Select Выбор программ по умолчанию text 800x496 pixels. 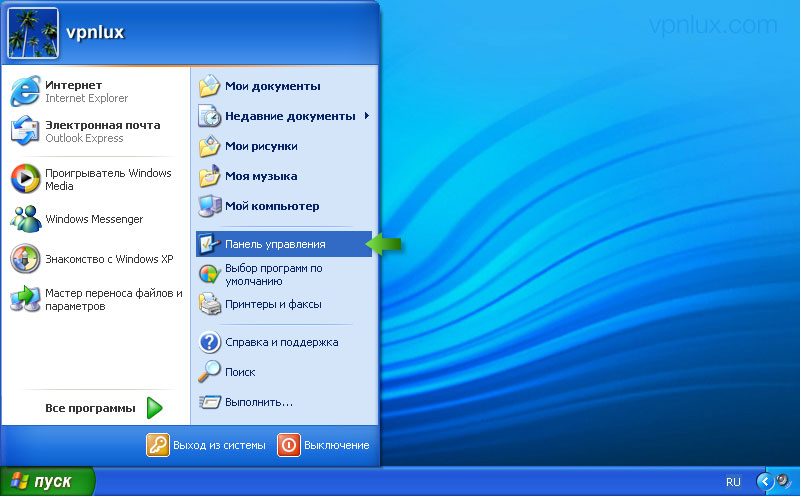tap(273, 275)
